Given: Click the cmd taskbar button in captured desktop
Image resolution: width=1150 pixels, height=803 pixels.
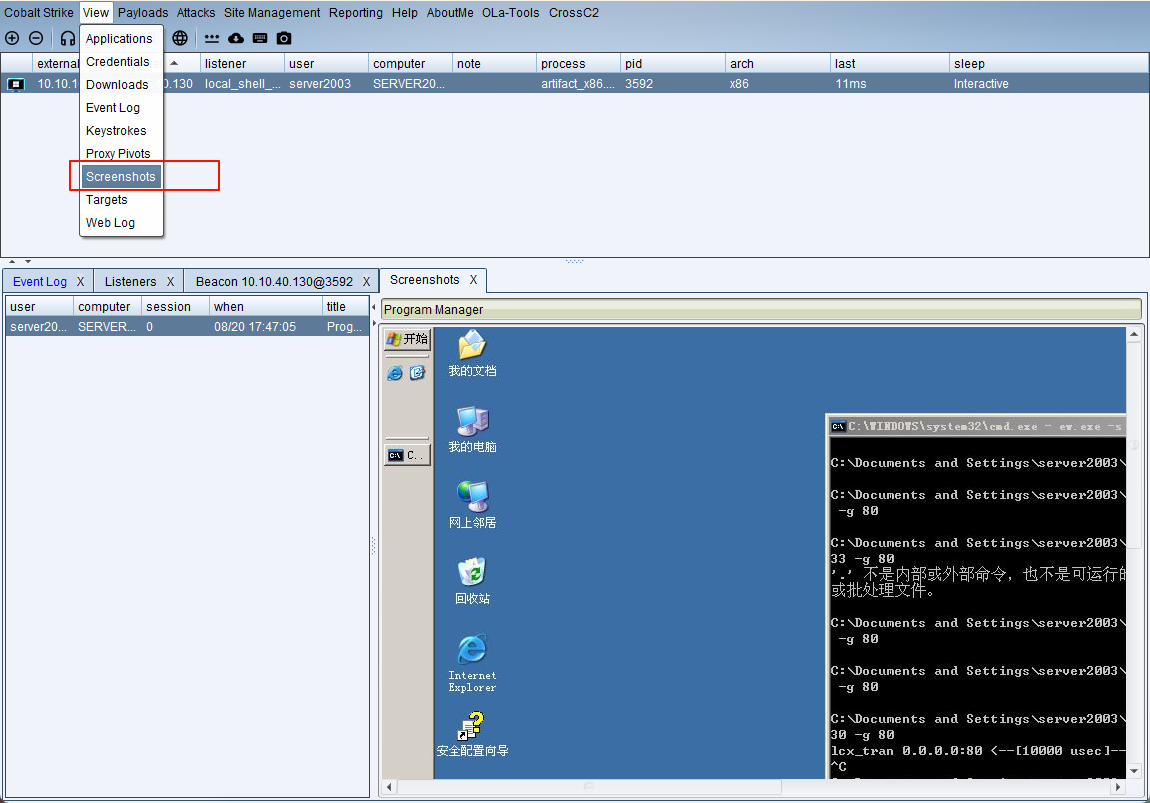Looking at the screenshot, I should click(407, 455).
